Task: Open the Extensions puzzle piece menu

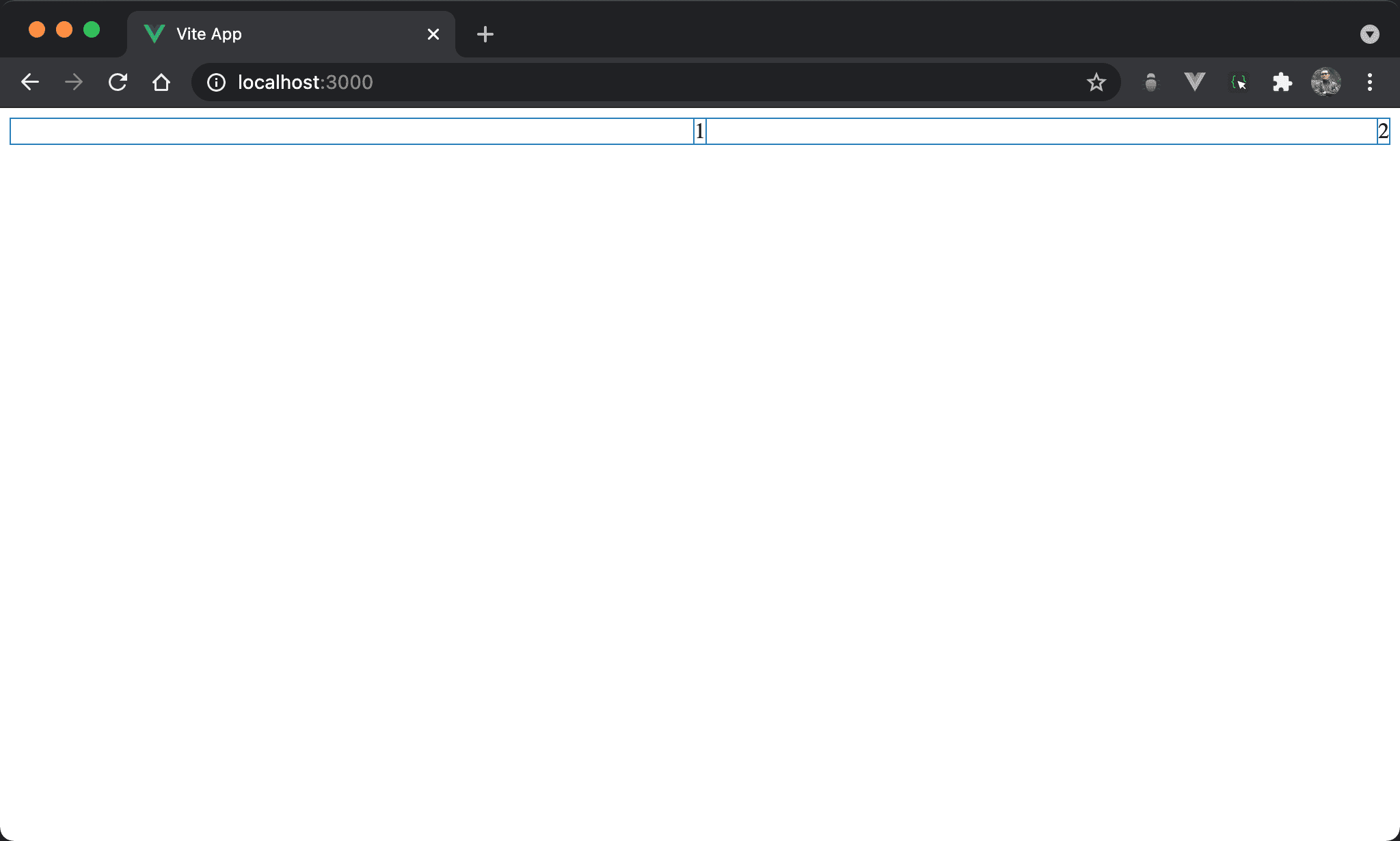Action: tap(1282, 83)
